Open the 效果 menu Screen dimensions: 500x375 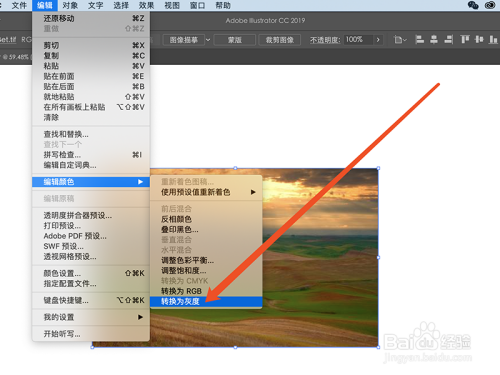point(146,5)
